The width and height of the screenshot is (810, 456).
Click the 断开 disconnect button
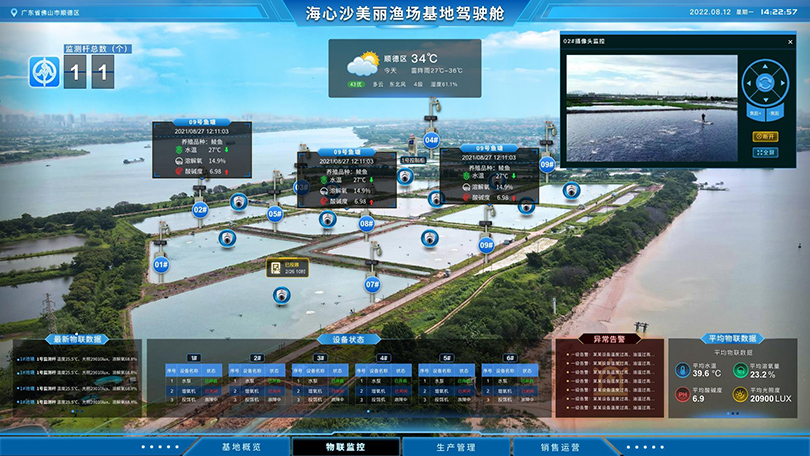(x=765, y=137)
